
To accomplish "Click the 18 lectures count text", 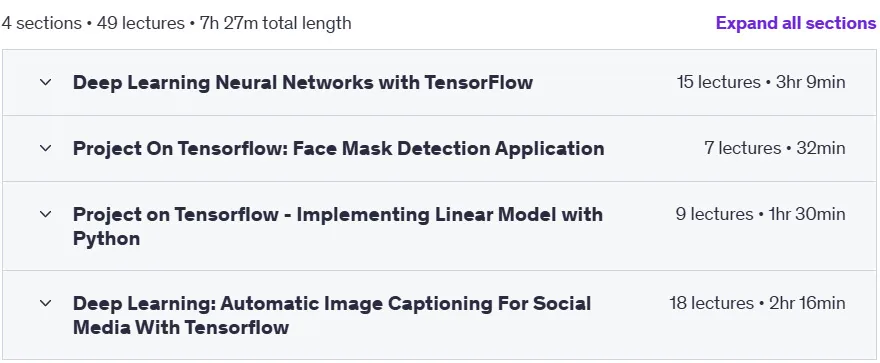I will coord(711,304).
